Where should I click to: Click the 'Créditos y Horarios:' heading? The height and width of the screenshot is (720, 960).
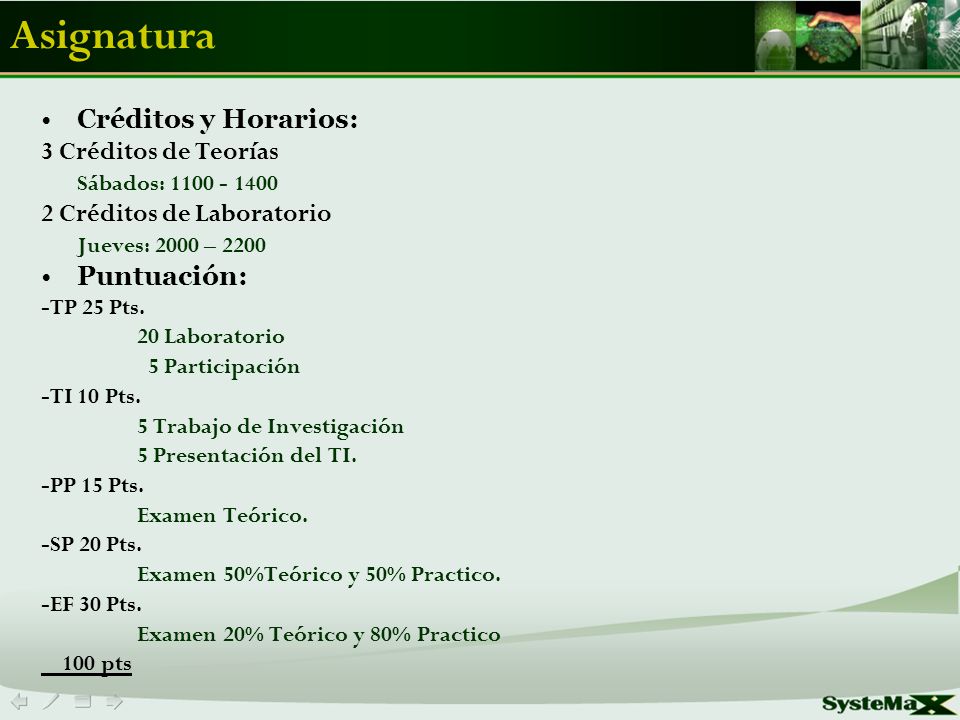click(x=217, y=119)
